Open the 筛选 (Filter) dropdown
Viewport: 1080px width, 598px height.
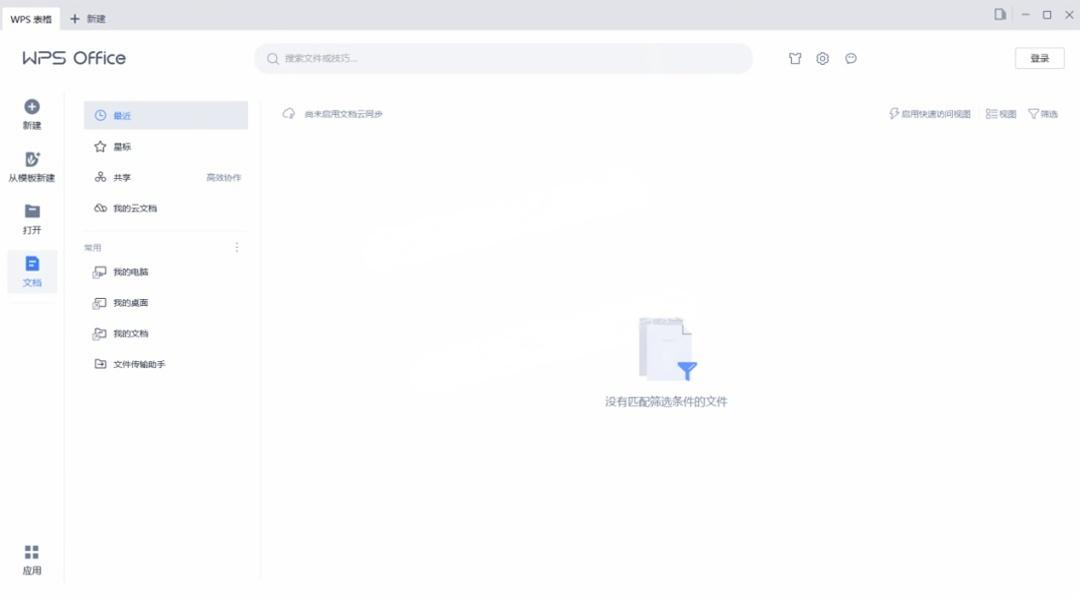tap(1043, 114)
